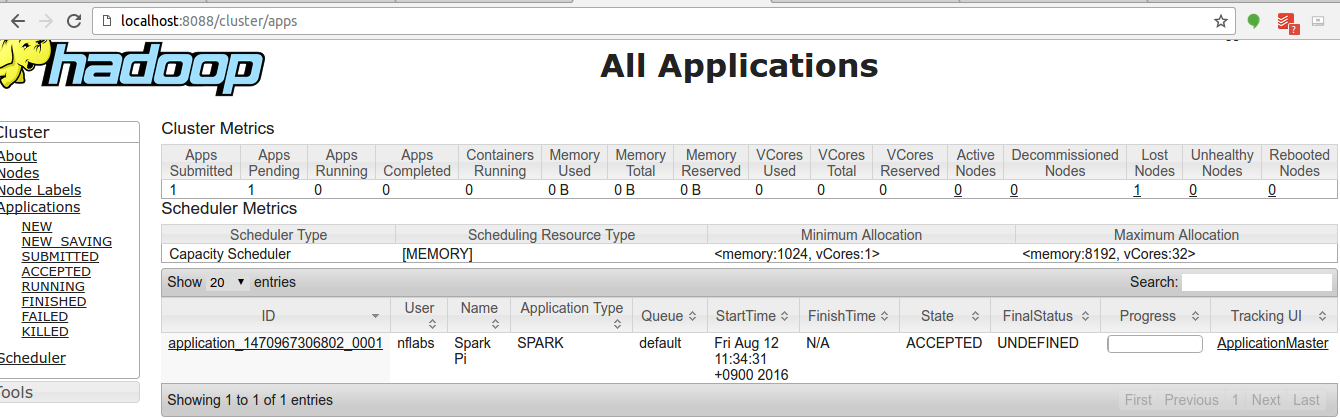Open application_1470967306802_0001 details

tap(275, 343)
